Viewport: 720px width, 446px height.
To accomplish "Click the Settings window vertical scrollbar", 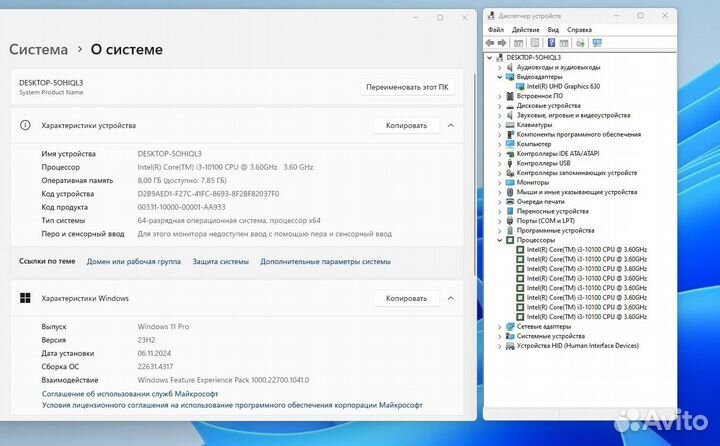I will [x=474, y=175].
